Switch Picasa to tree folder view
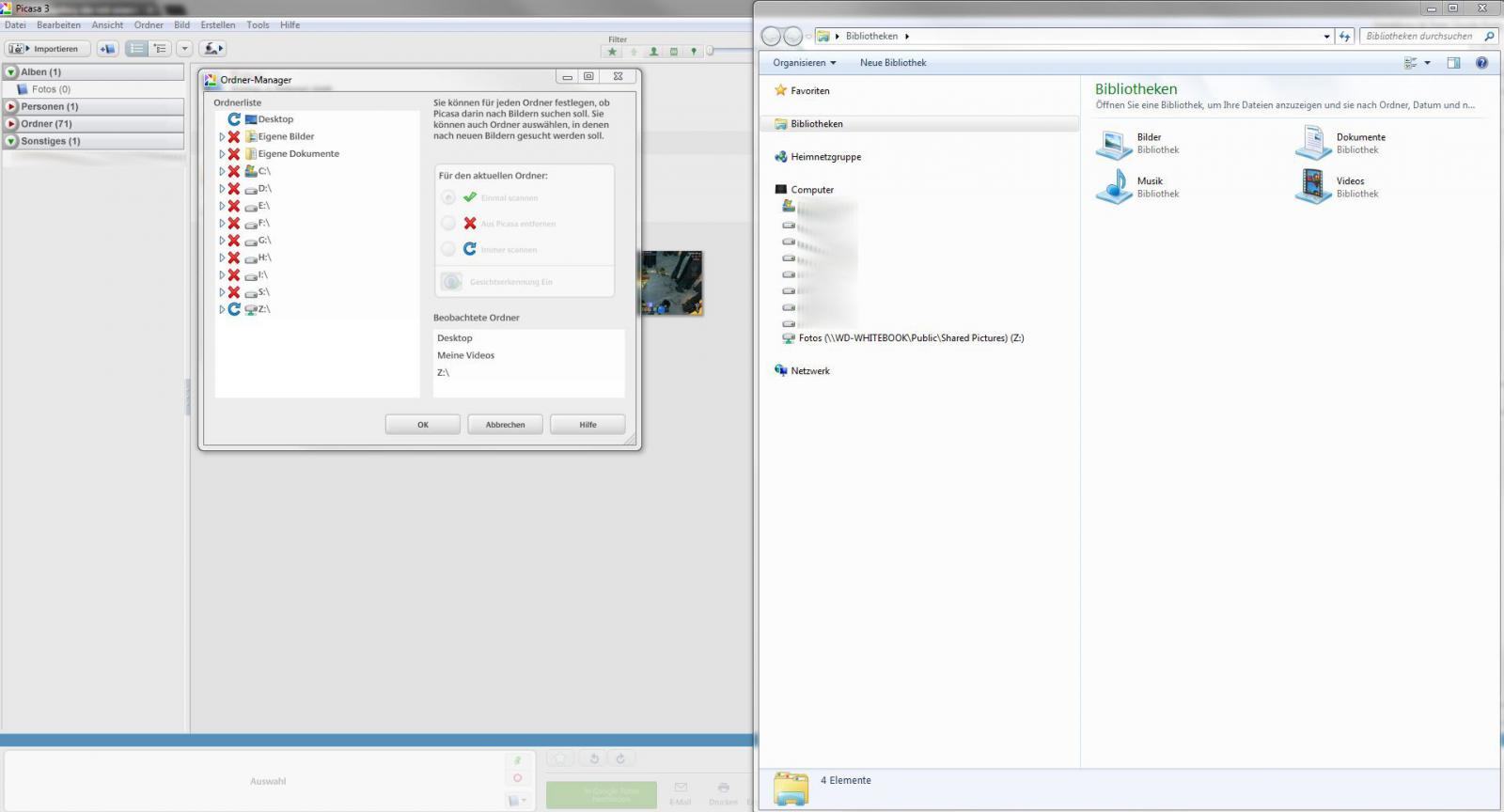 (x=160, y=49)
